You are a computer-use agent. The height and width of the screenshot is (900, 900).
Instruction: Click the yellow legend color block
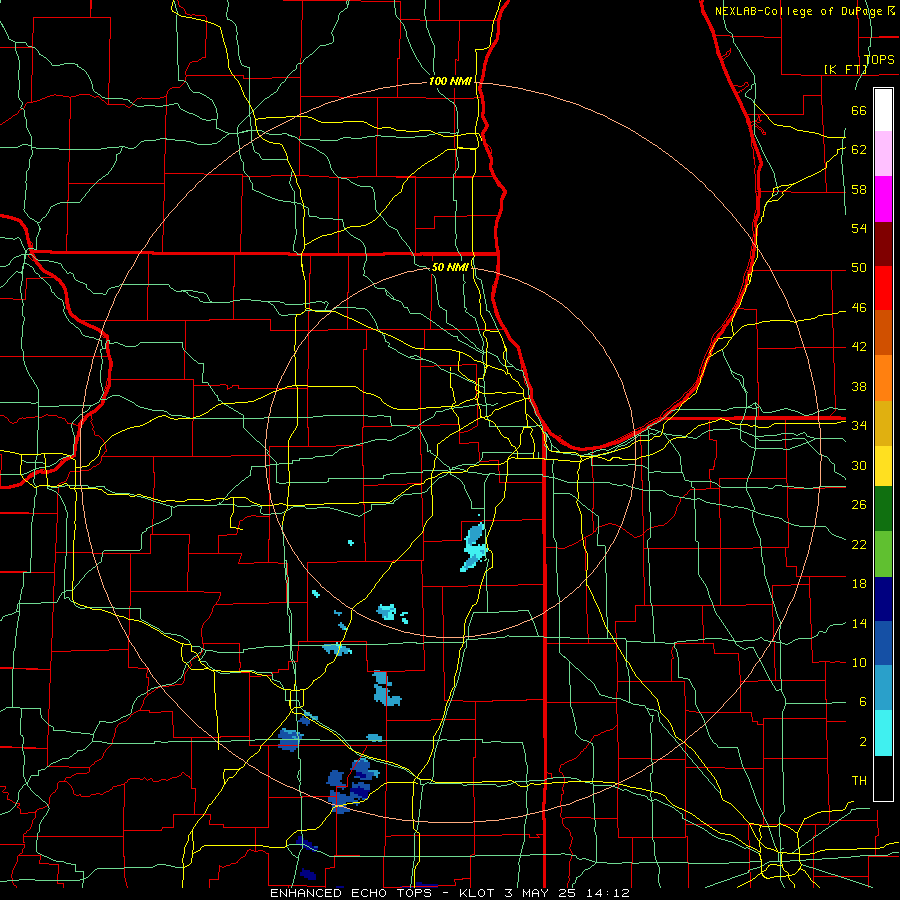pyautogui.click(x=883, y=466)
